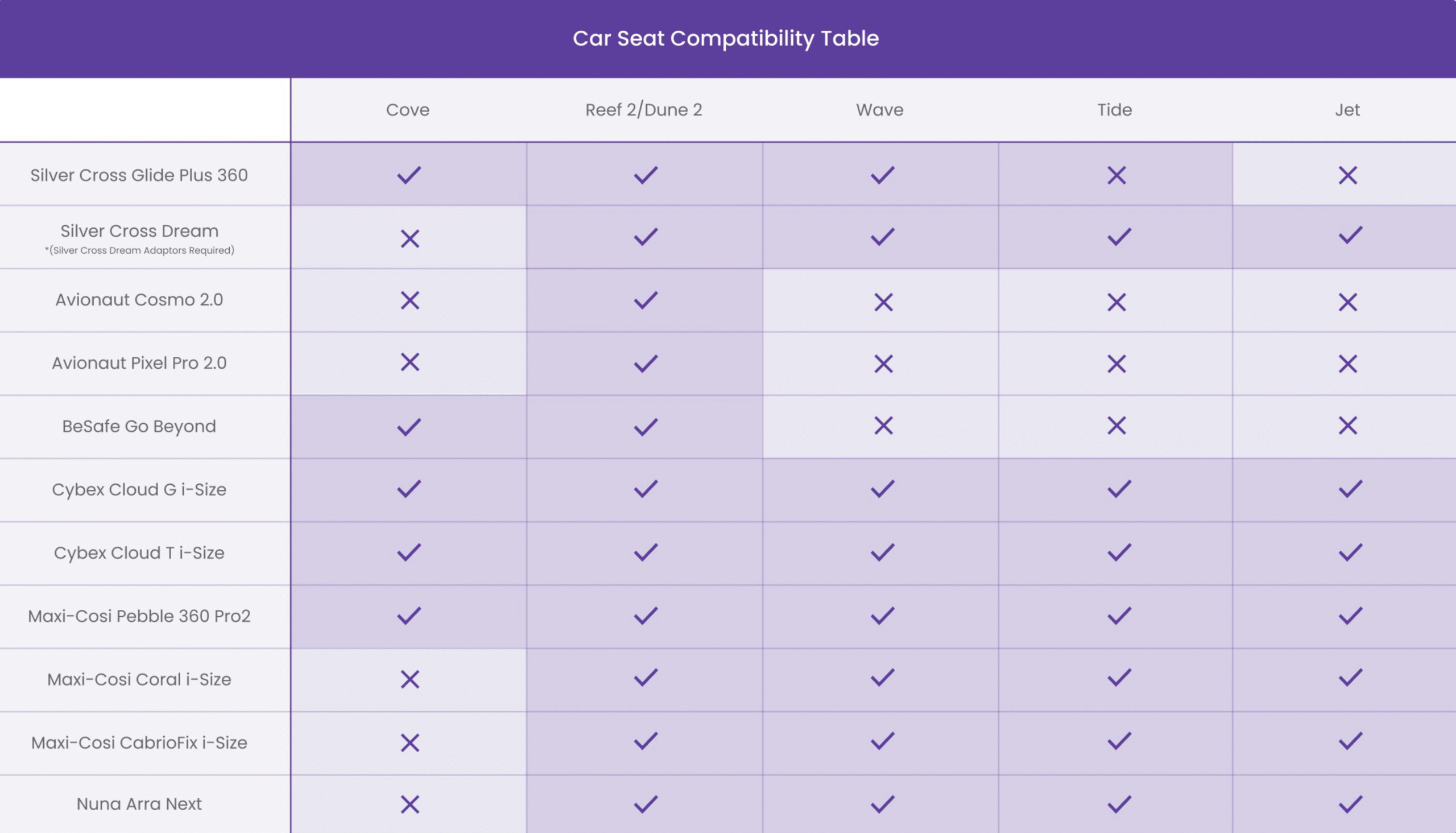Click the Silver Cross Dream row label
Screen dimensions: 1456x833
(x=139, y=231)
